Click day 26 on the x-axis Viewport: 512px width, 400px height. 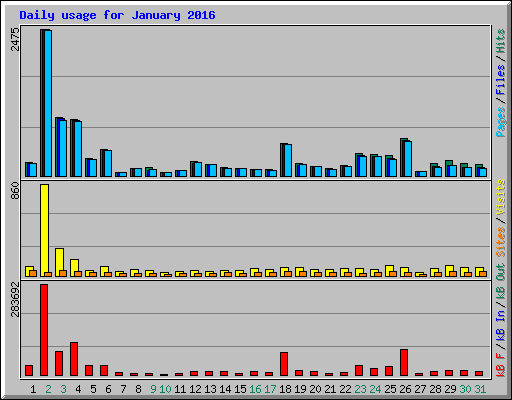tap(405, 389)
